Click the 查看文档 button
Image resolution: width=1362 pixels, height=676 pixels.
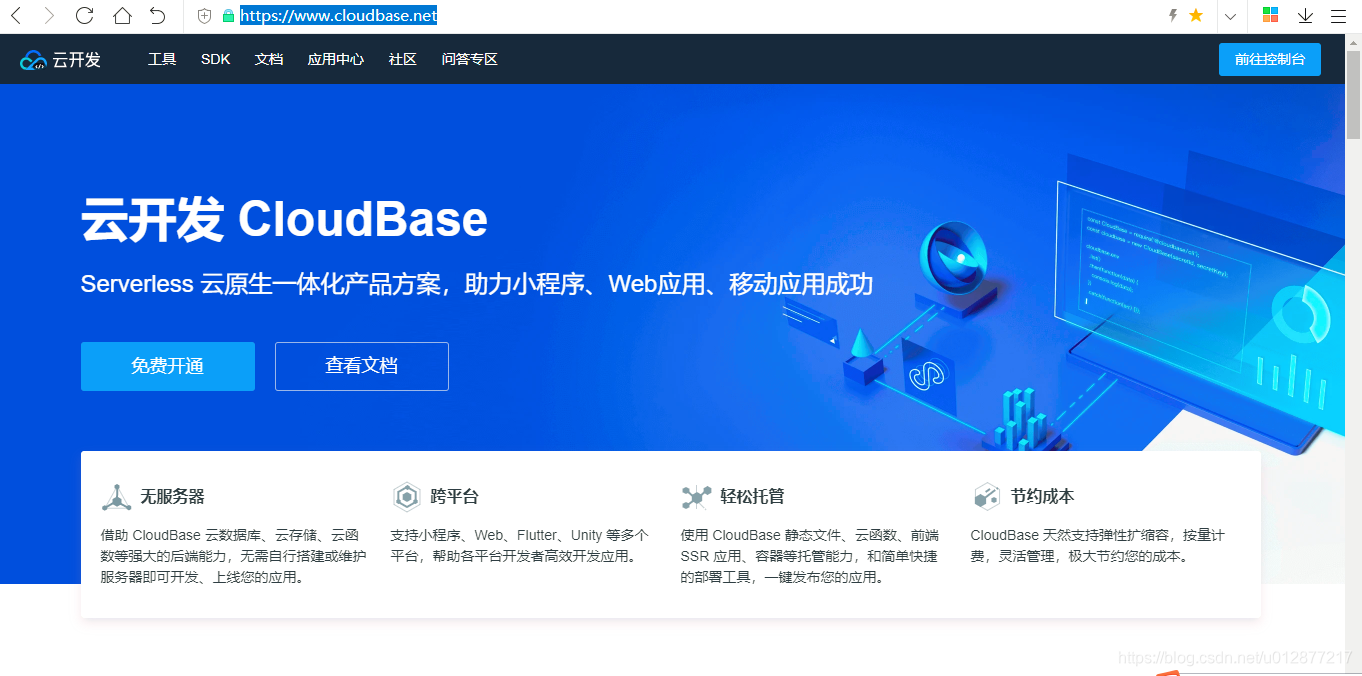point(361,366)
